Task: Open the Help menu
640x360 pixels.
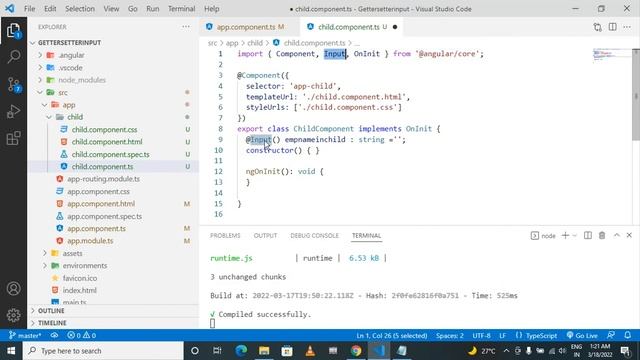Action: click(x=211, y=9)
